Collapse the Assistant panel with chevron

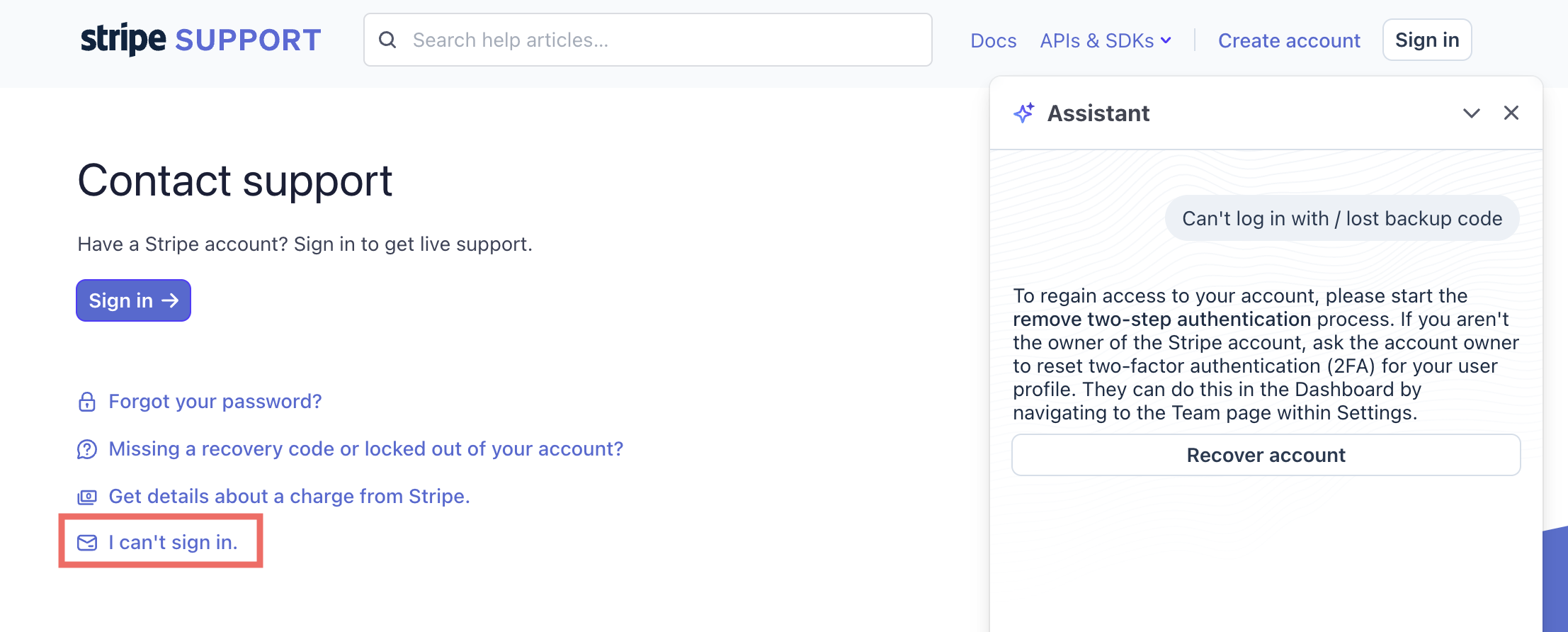pyautogui.click(x=1472, y=113)
